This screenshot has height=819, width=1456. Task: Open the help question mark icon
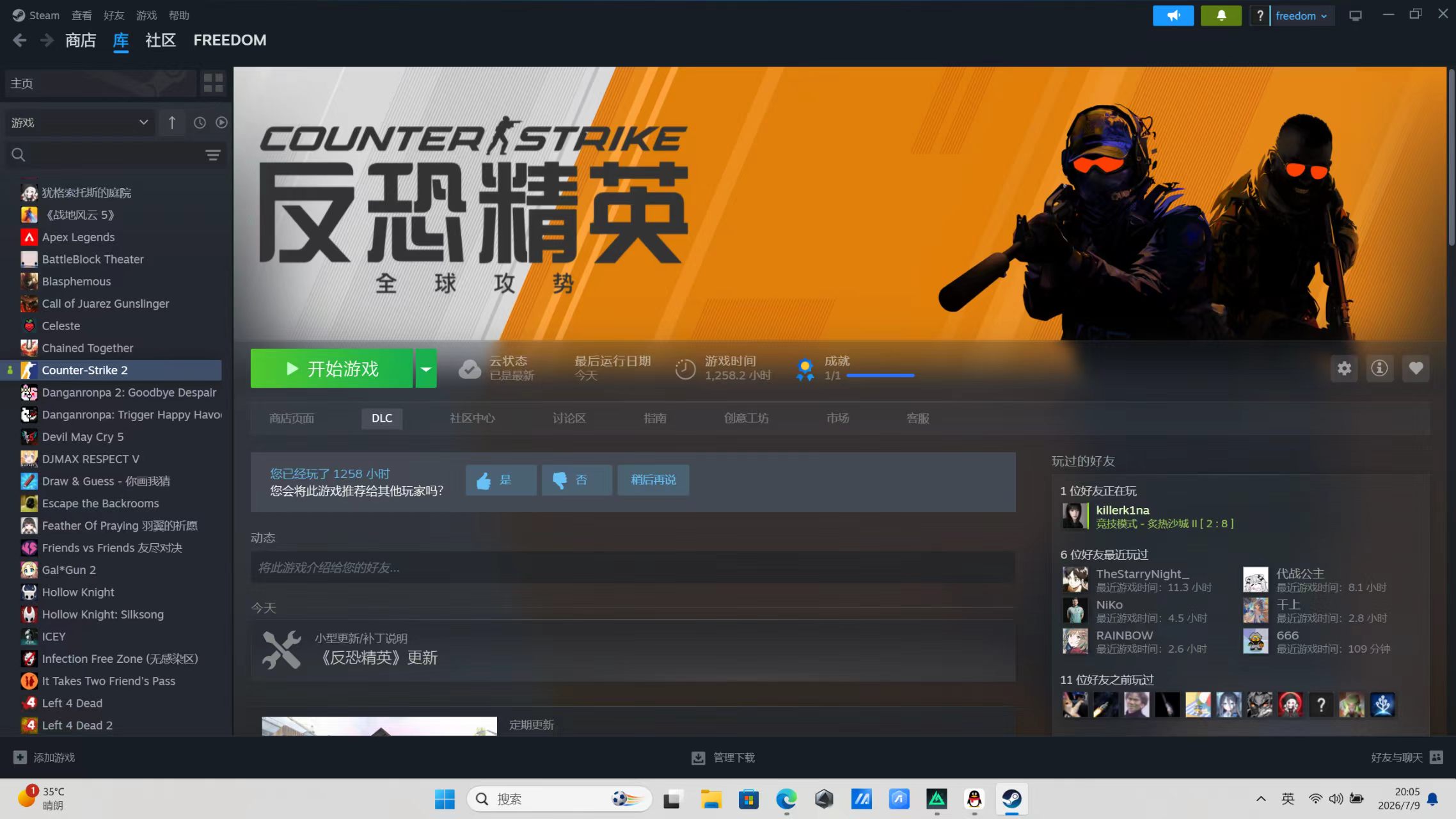click(x=1260, y=15)
